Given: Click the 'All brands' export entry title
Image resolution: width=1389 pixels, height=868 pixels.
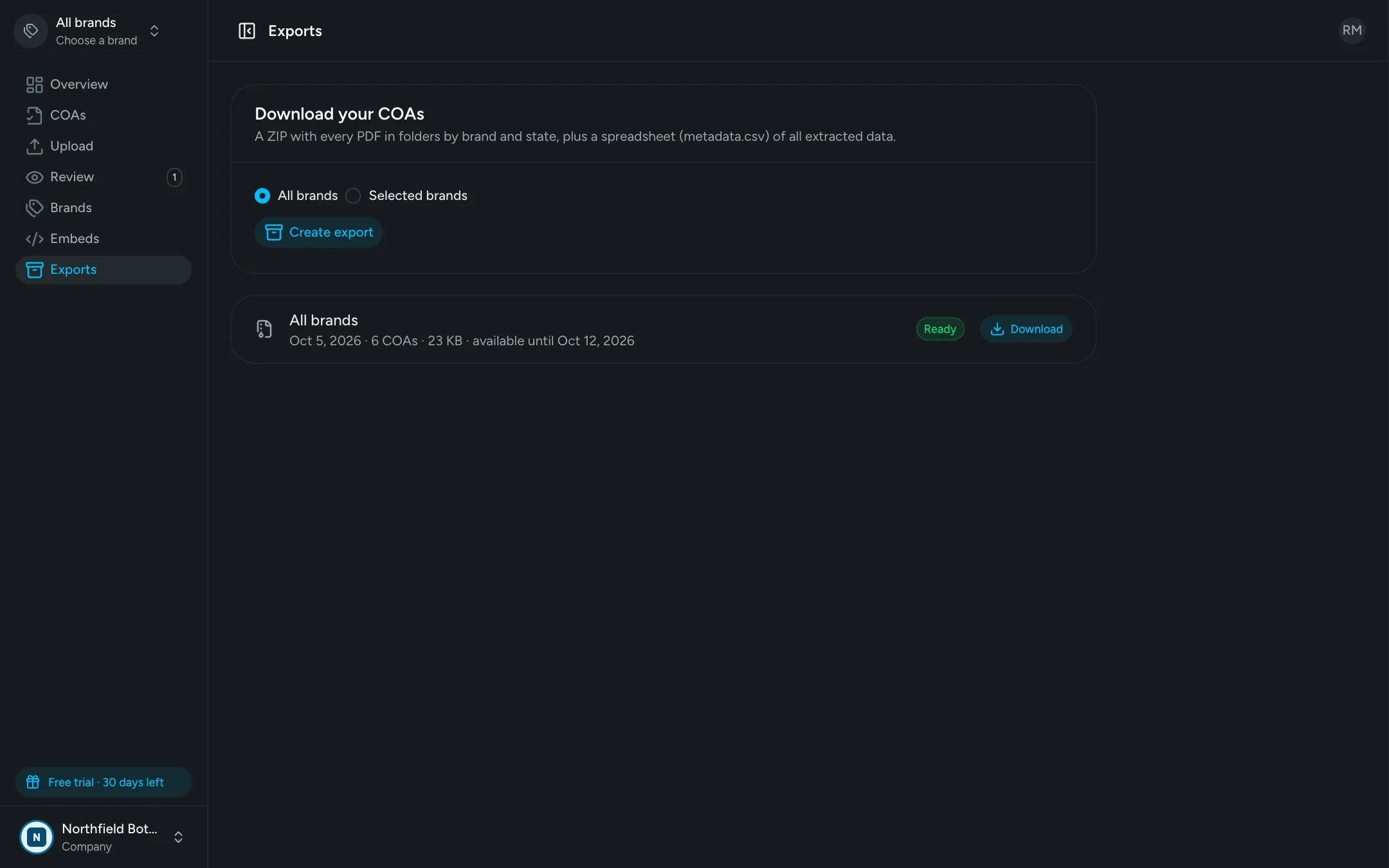Looking at the screenshot, I should coord(323,320).
